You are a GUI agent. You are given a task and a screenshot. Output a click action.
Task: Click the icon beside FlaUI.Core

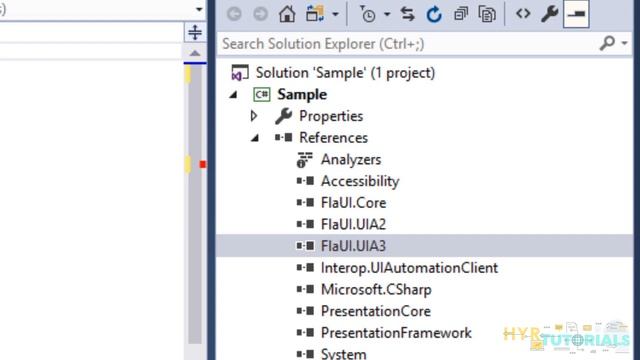[305, 202]
